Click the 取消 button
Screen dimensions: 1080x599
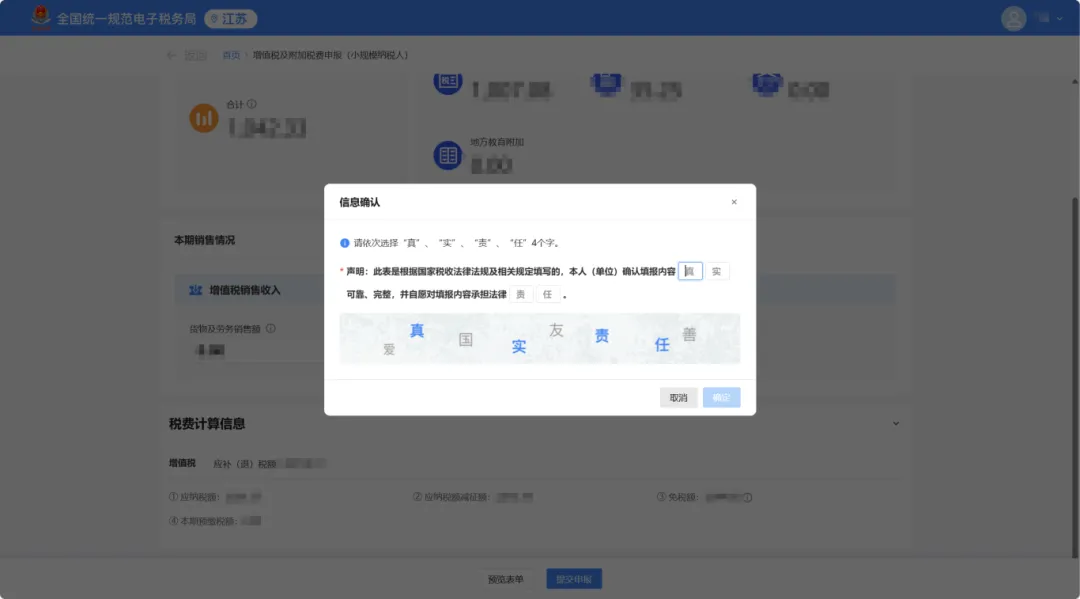tap(678, 398)
